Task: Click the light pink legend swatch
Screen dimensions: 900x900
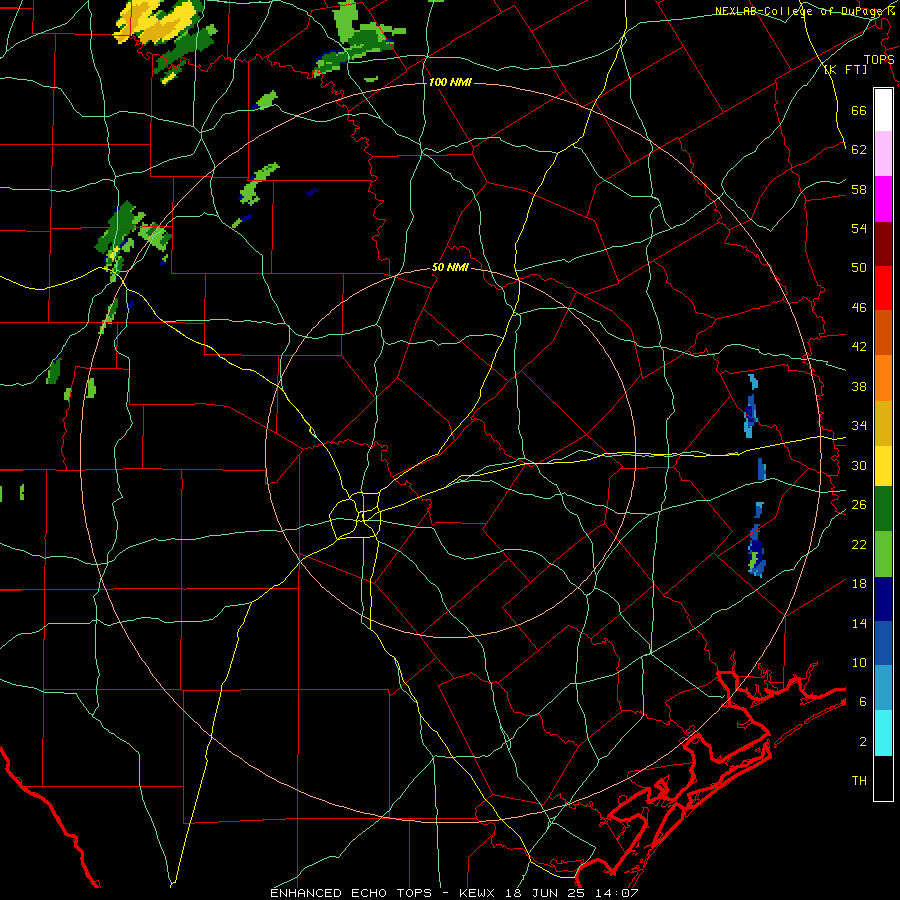Action: coord(883,154)
